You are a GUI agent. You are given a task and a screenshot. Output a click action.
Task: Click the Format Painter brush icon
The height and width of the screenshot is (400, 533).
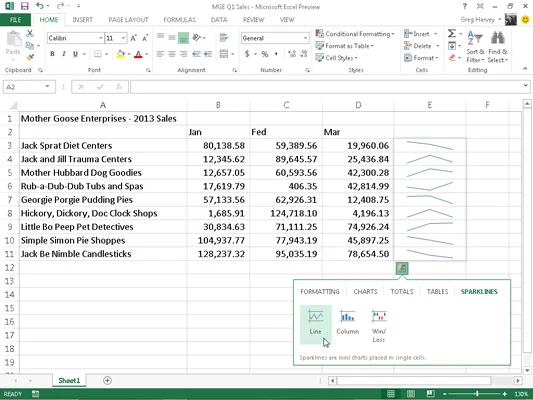(30, 57)
